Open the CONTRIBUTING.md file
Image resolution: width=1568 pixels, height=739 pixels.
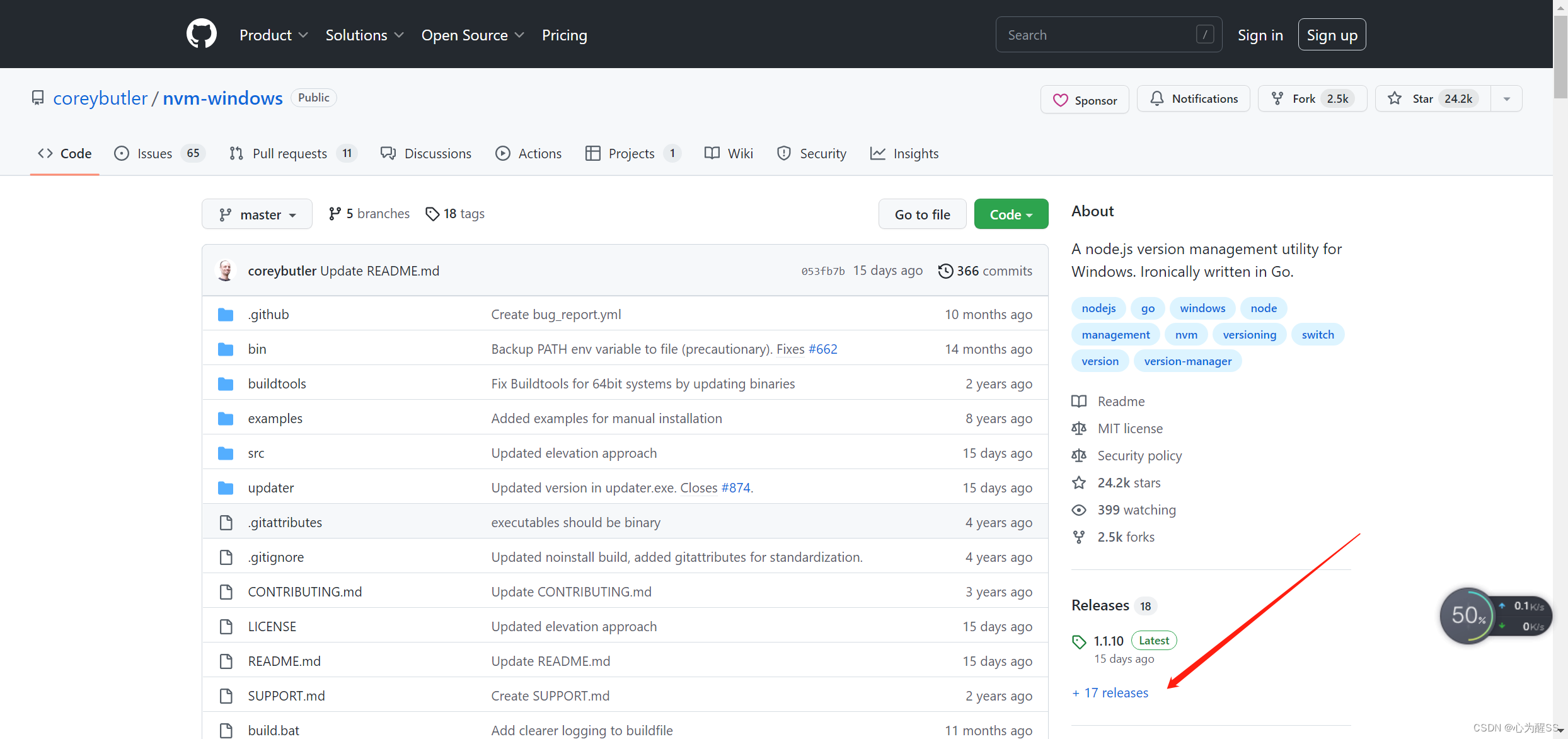305,591
